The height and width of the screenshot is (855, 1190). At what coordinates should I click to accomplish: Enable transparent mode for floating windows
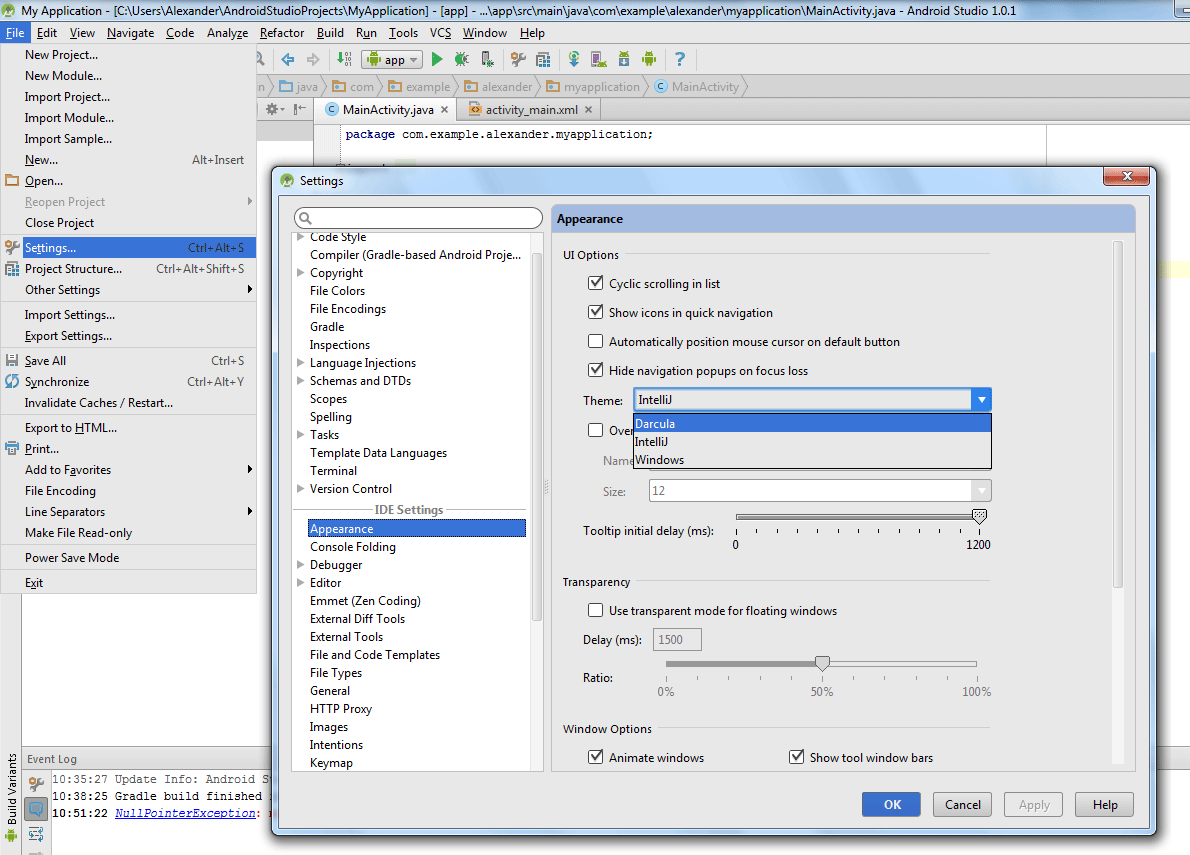point(596,611)
